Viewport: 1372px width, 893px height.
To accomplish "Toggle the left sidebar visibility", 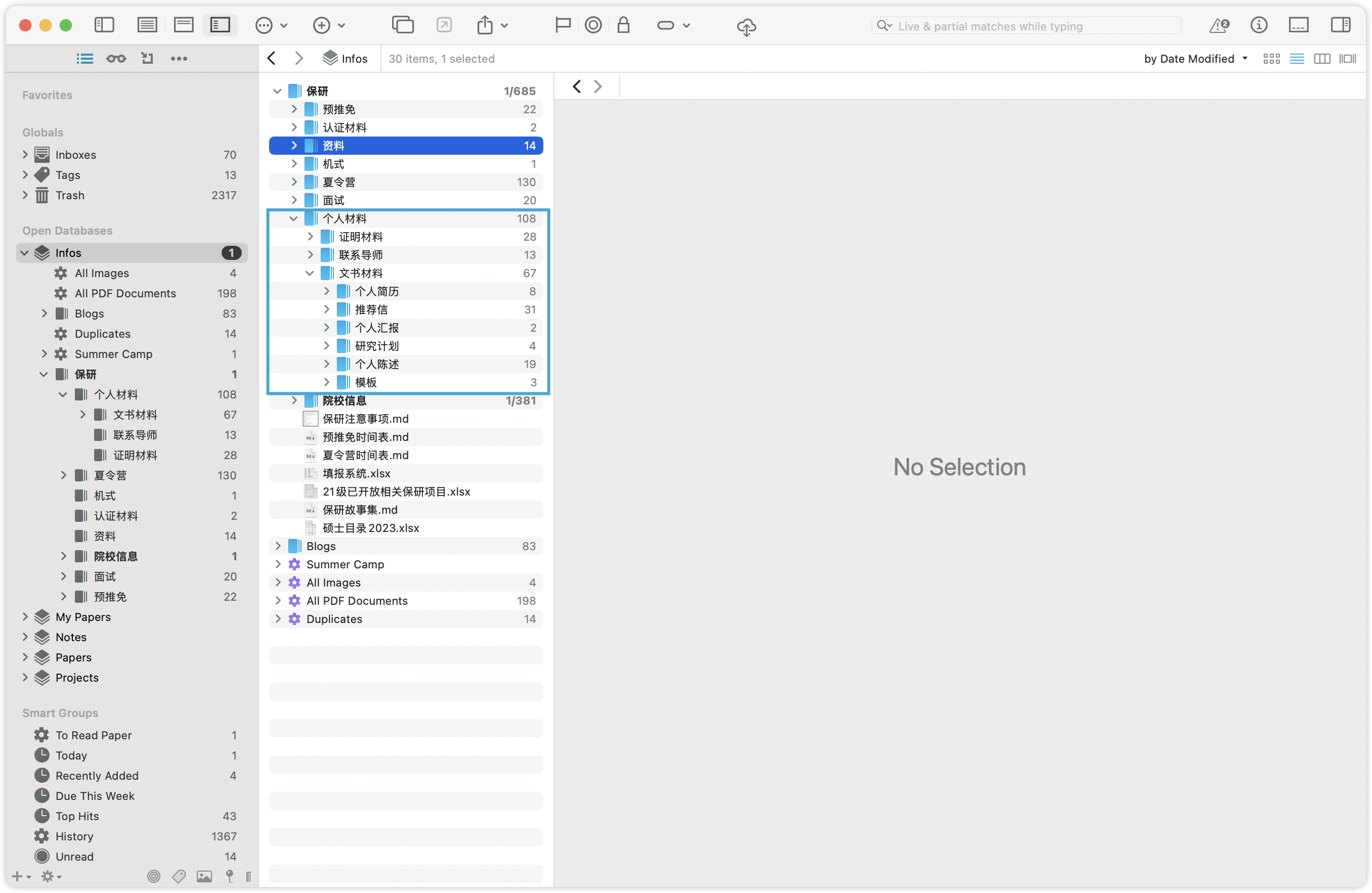I will tap(104, 25).
